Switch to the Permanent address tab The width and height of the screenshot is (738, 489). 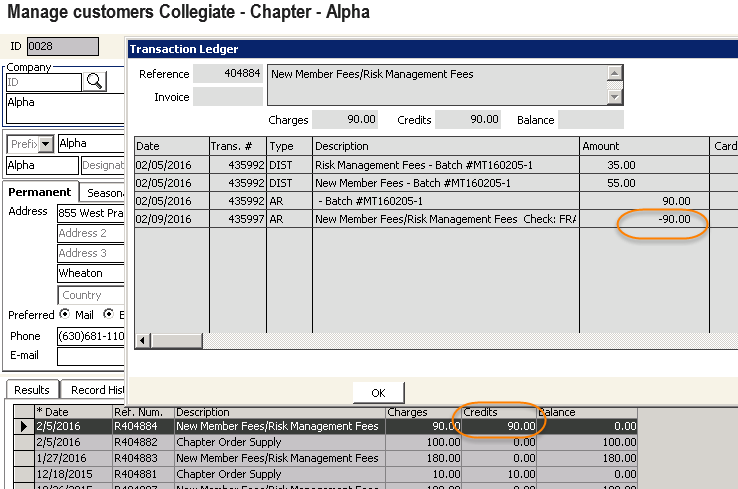point(40,192)
